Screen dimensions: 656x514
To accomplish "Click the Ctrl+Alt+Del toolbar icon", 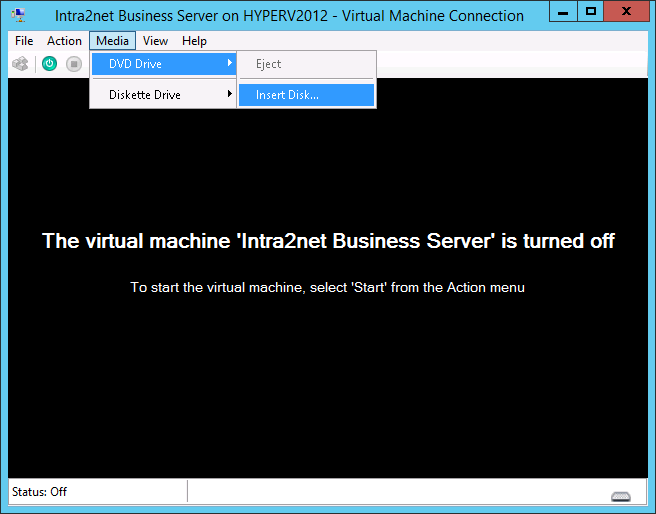I will point(20,64).
